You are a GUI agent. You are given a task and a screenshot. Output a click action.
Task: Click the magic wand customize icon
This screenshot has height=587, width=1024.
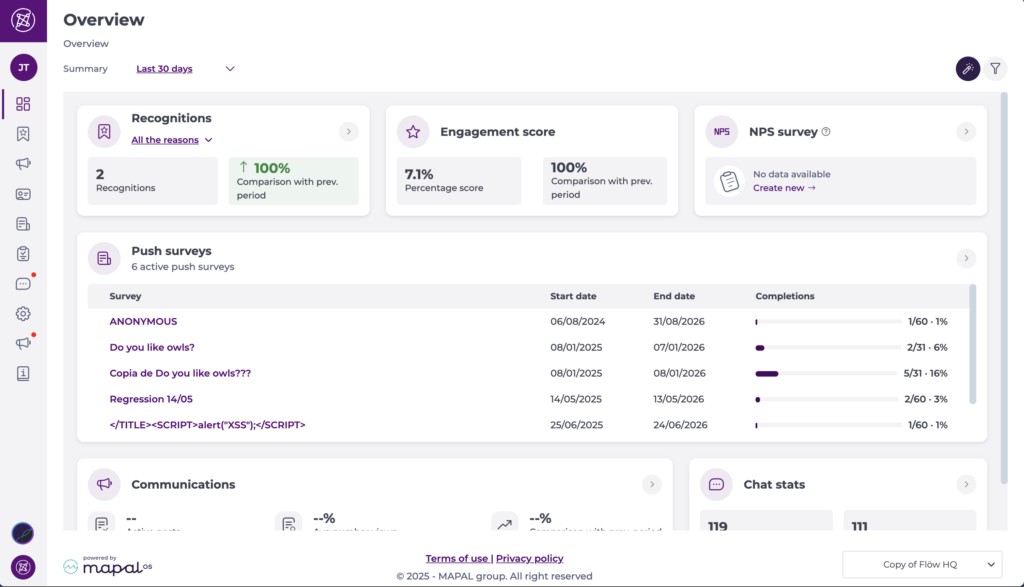(967, 68)
